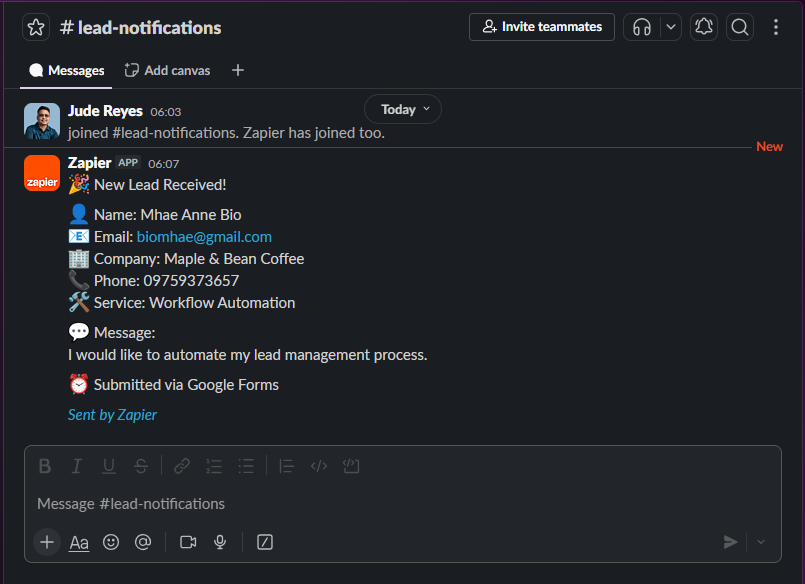Click the send message arrow
Screen dimensions: 805x584
(x=730, y=542)
